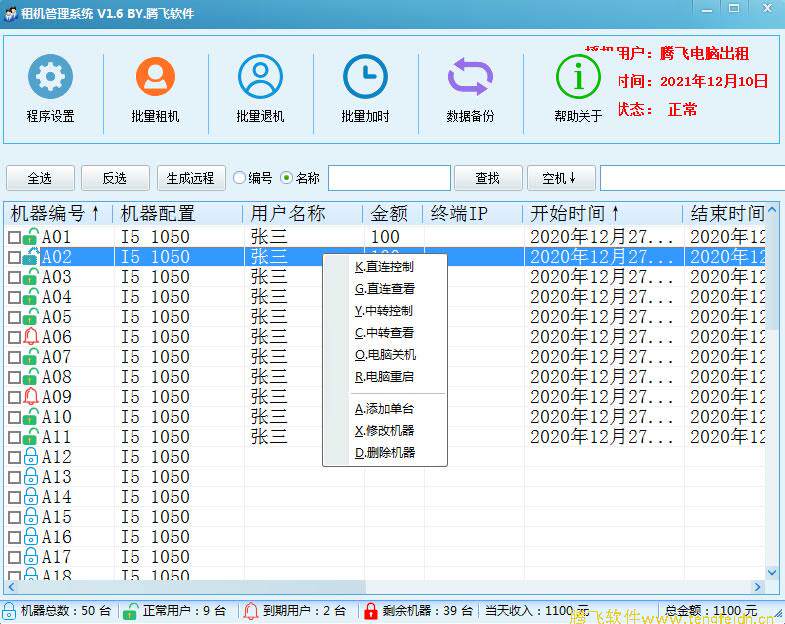Choose X.修改机器 from context menu
Viewport: 785px width, 624px height.
point(384,431)
